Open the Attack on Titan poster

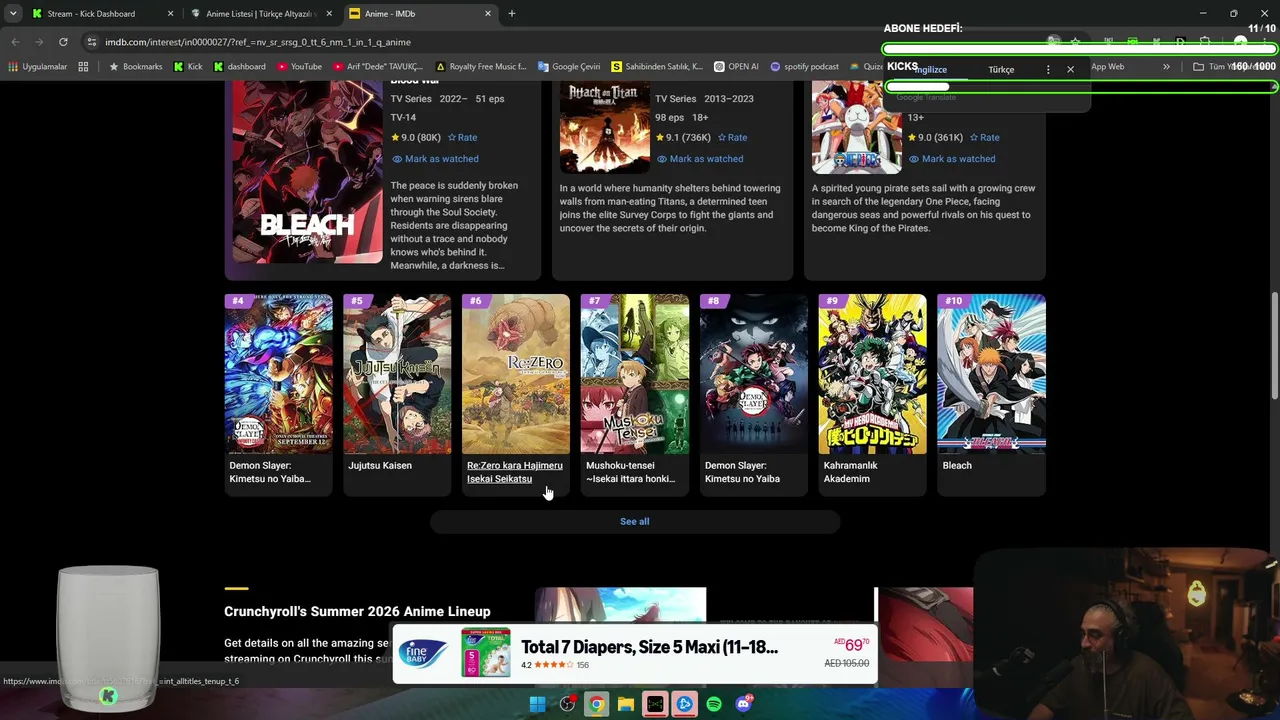point(604,129)
